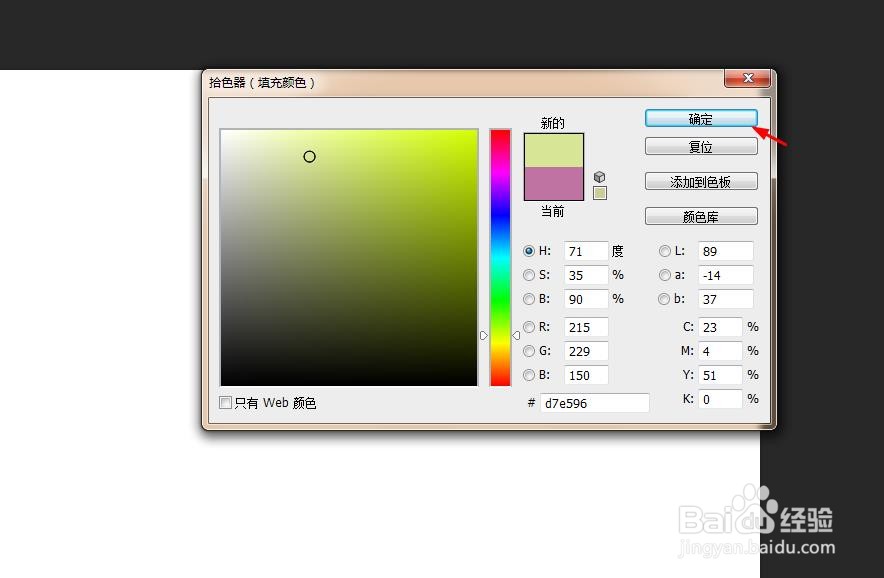Click the C cyan field showing 23
This screenshot has height=578, width=884.
(x=721, y=327)
